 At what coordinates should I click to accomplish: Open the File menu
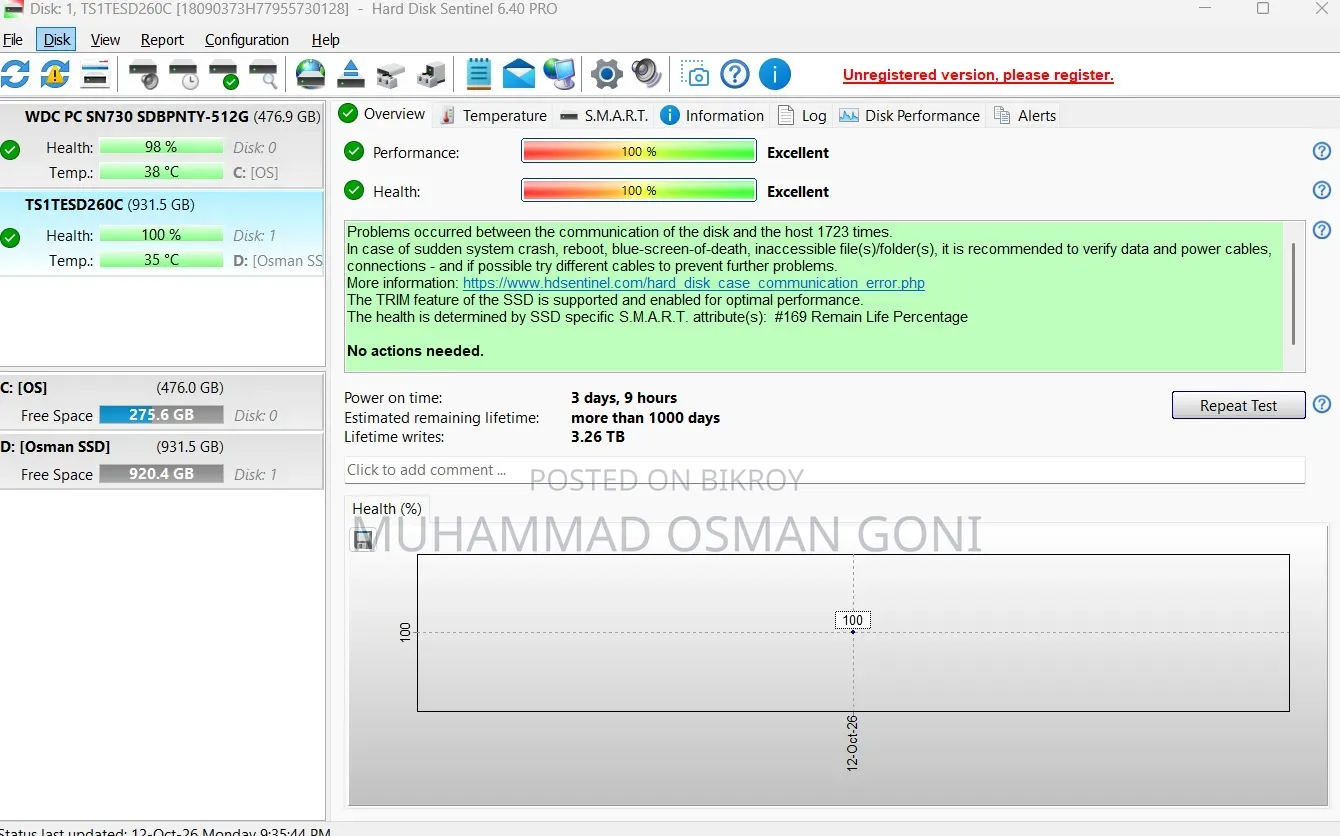point(13,40)
